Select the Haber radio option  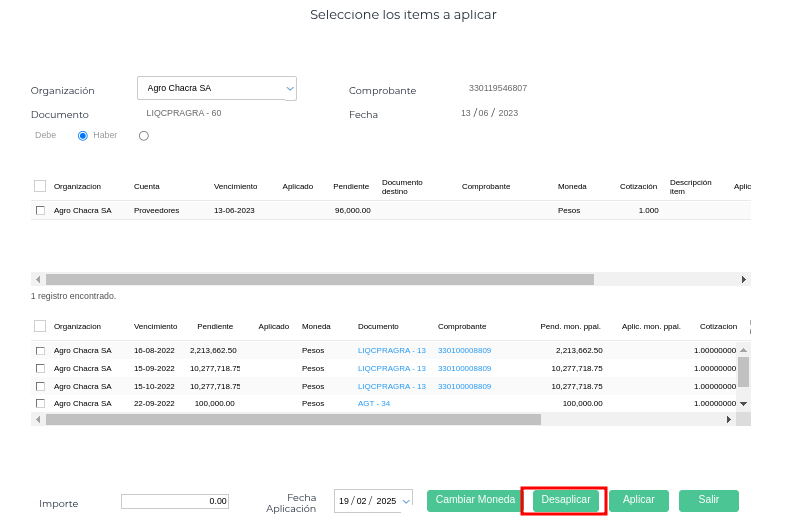tap(83, 136)
